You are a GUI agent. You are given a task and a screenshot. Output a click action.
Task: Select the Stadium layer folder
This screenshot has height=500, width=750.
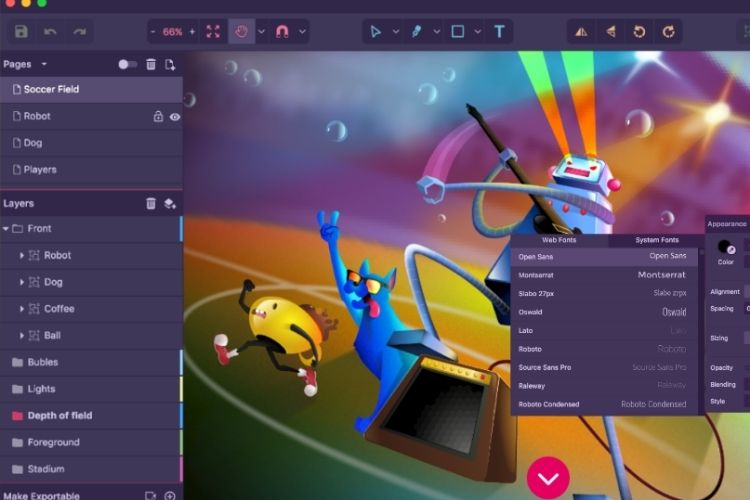click(91, 469)
